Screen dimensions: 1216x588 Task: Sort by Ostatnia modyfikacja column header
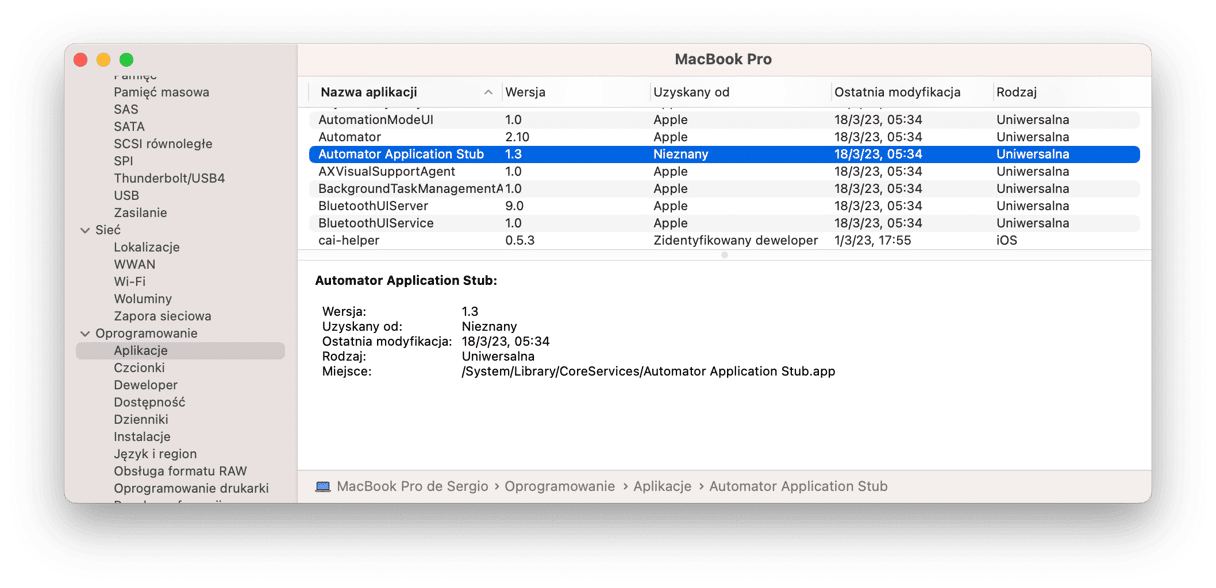(897, 92)
